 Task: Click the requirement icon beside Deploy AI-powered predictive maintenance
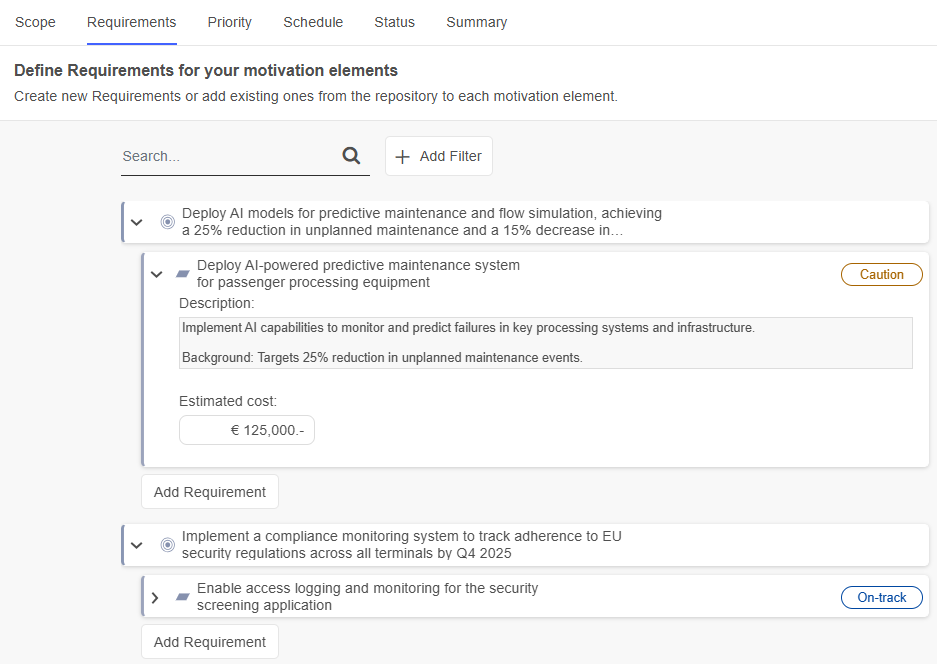[183, 274]
